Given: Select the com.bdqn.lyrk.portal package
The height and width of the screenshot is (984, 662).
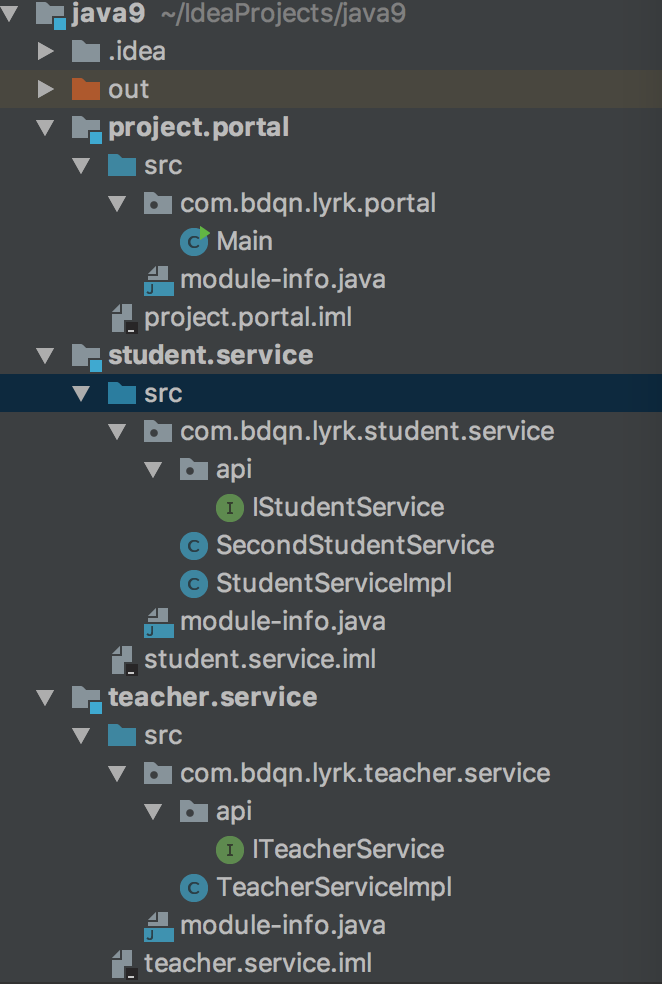Looking at the screenshot, I should (x=307, y=204).
